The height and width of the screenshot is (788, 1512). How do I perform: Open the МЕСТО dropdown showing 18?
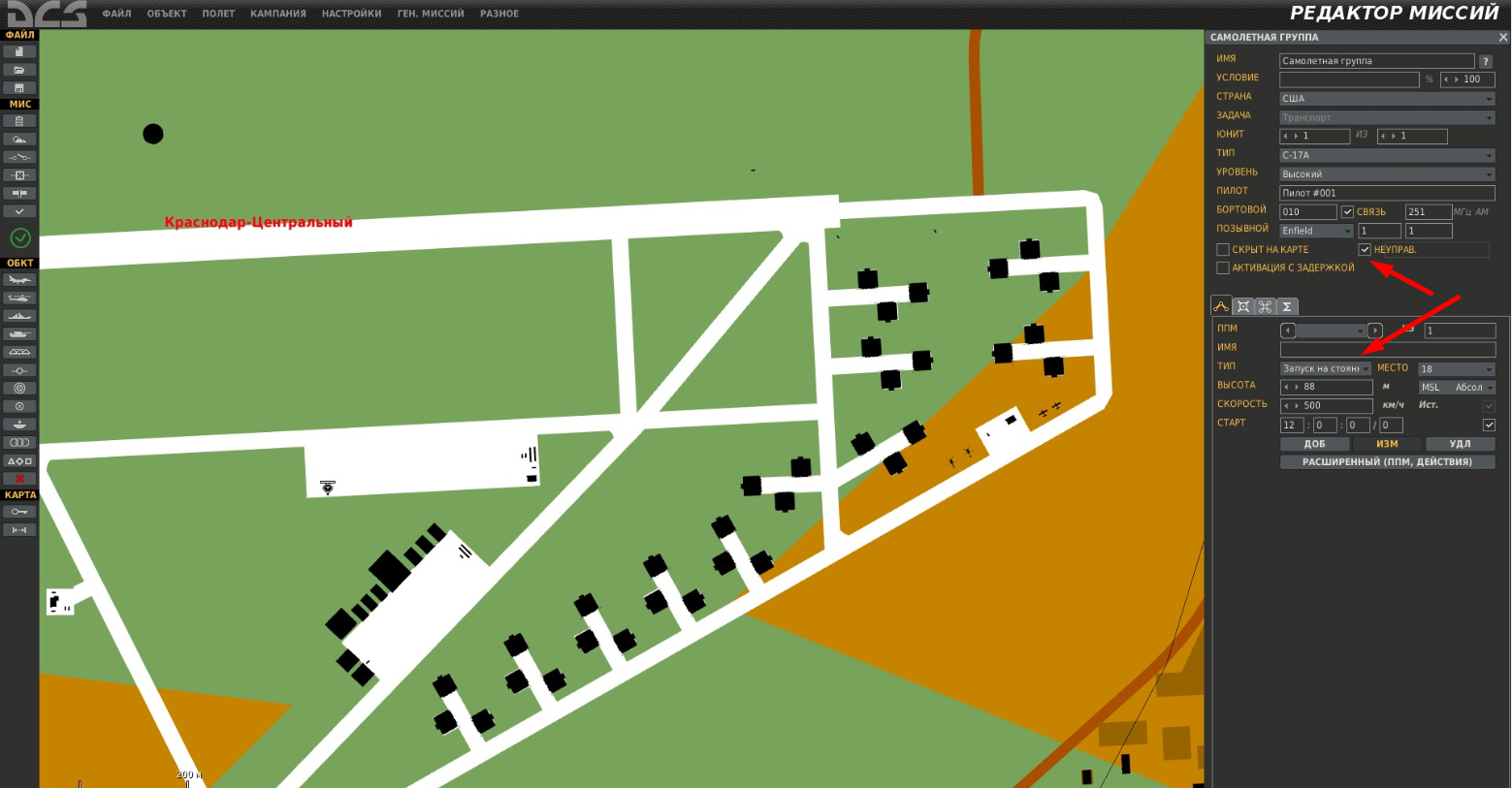click(x=1457, y=369)
